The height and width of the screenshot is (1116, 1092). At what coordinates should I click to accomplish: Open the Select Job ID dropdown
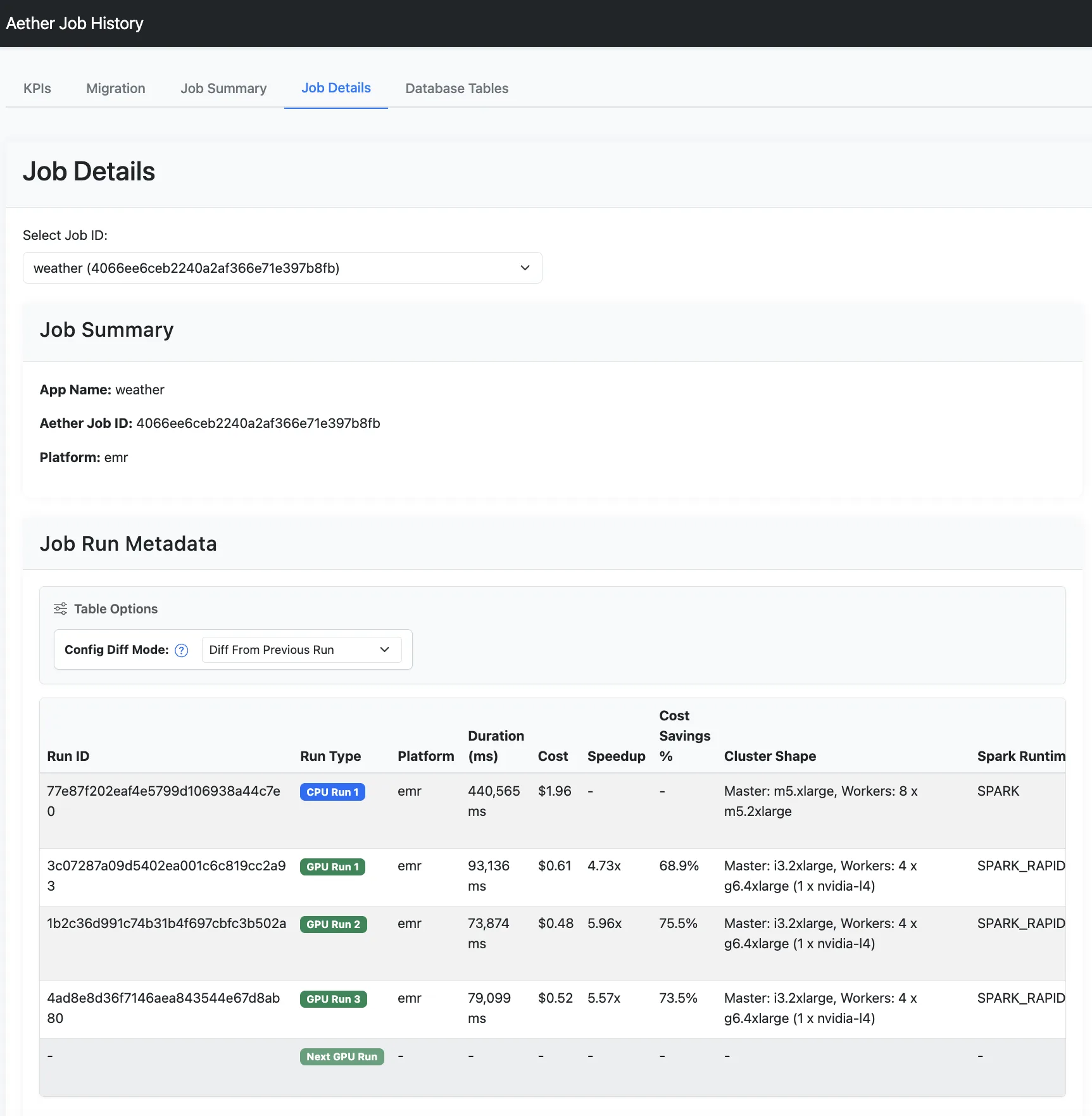[x=282, y=268]
